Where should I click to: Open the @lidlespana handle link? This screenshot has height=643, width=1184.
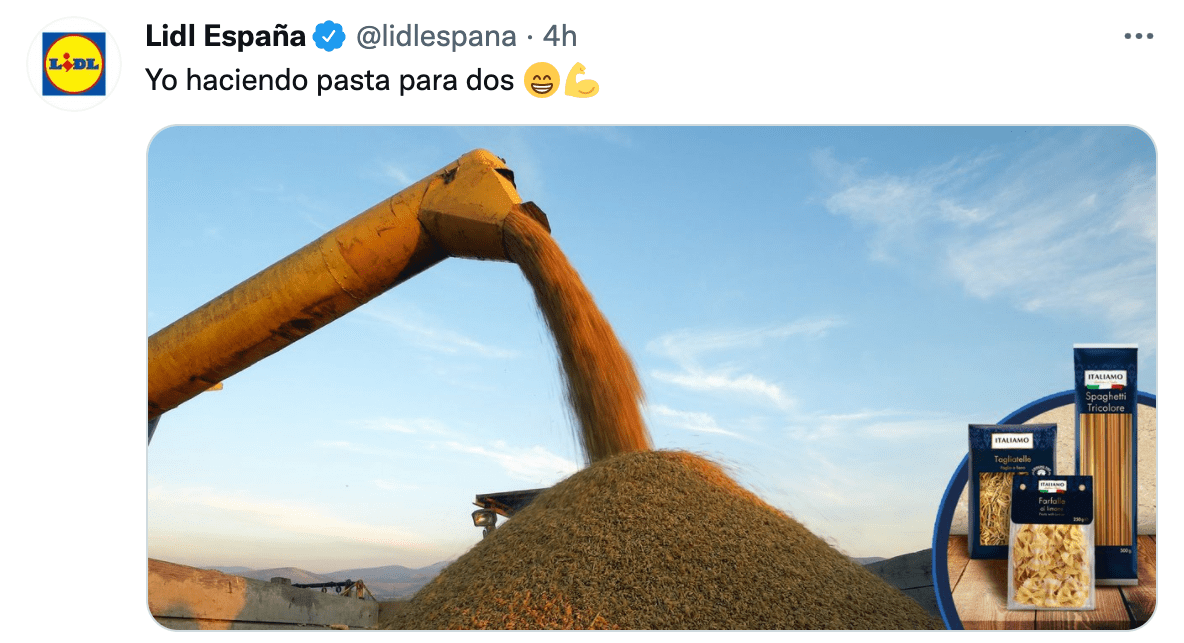(436, 36)
